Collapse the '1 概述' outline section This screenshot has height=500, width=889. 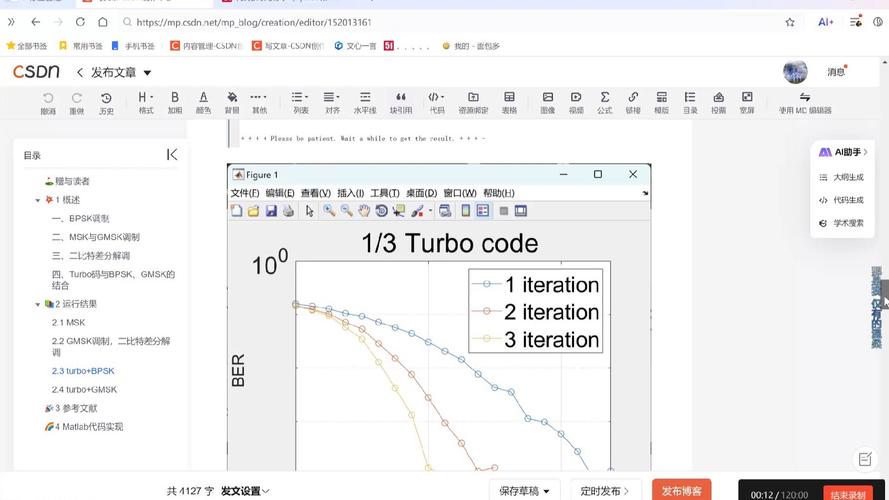click(38, 200)
